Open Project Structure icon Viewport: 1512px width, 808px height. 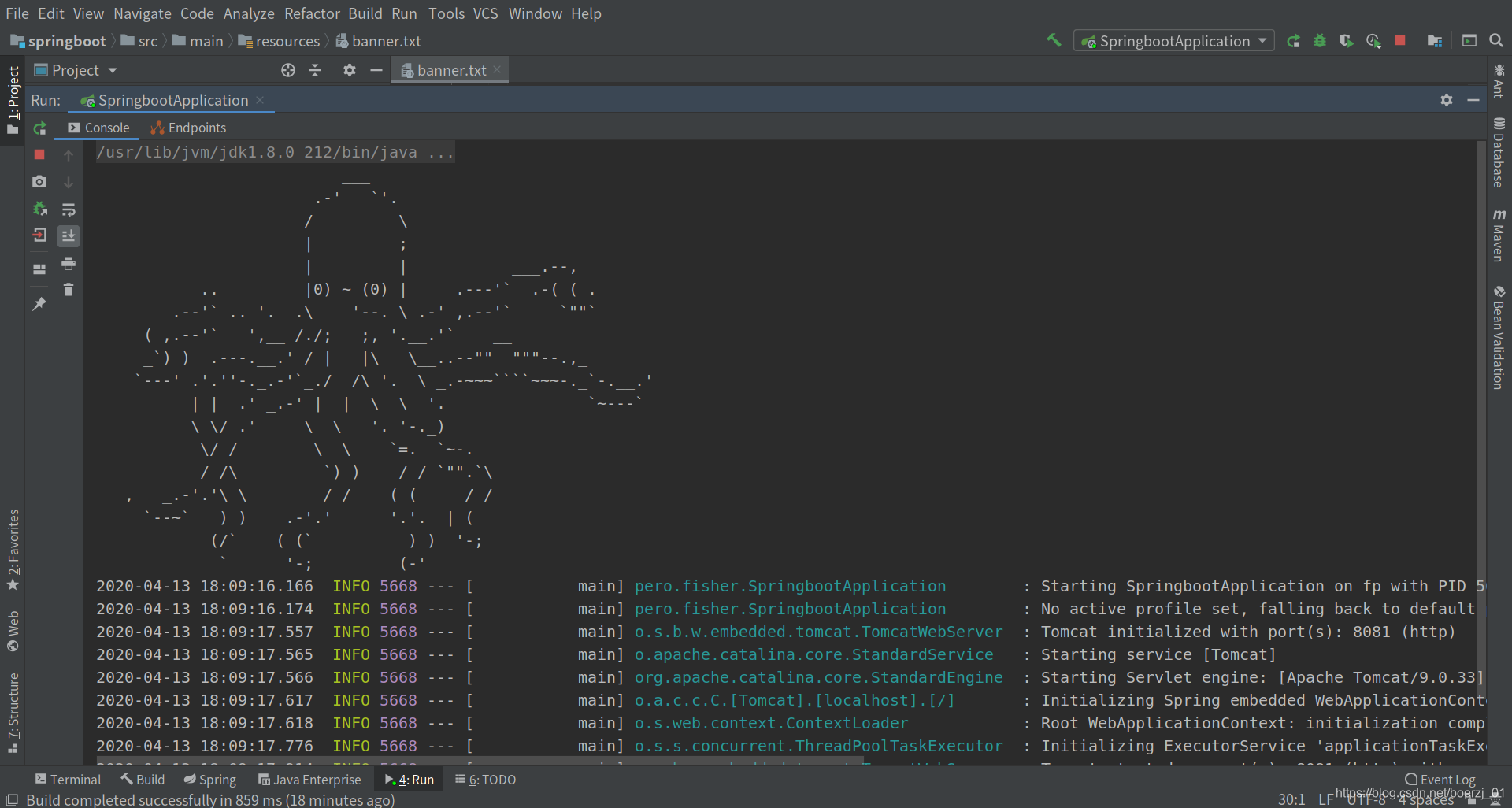1435,41
